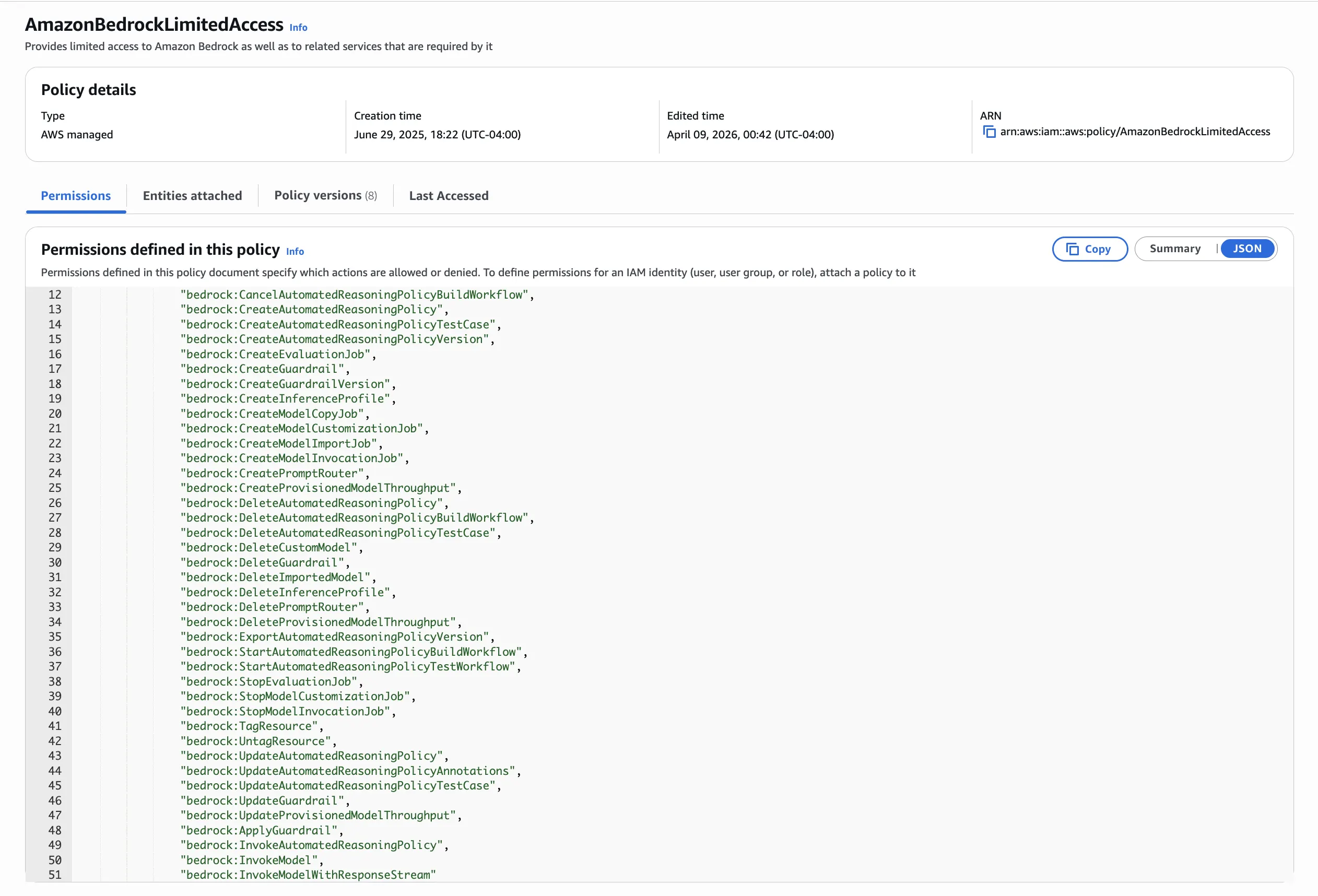Image resolution: width=1318 pixels, height=896 pixels.
Task: Click the Copy button's clipboard icon
Action: click(x=1072, y=249)
